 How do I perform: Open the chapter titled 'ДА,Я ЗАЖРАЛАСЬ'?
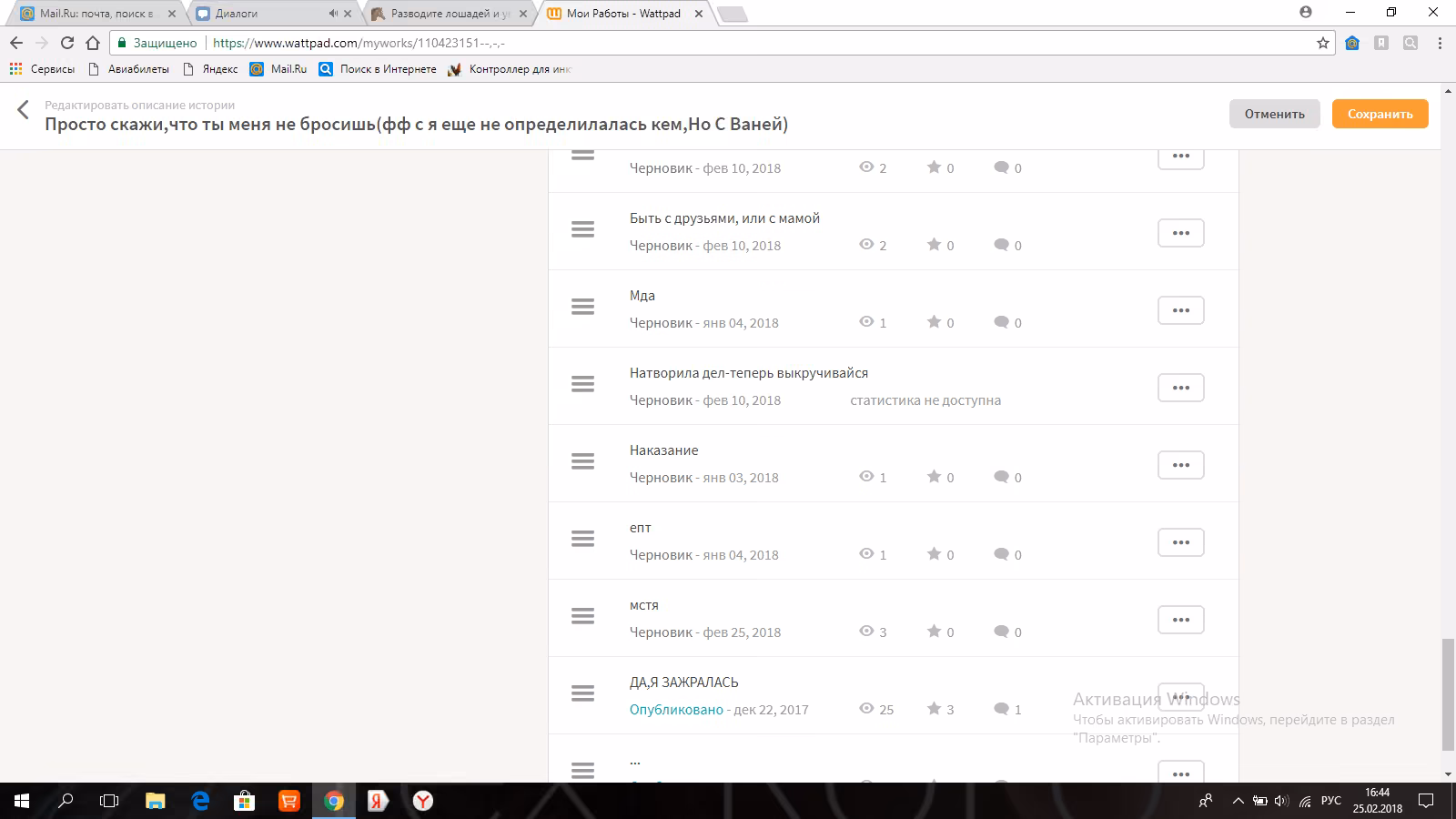pyautogui.click(x=684, y=682)
